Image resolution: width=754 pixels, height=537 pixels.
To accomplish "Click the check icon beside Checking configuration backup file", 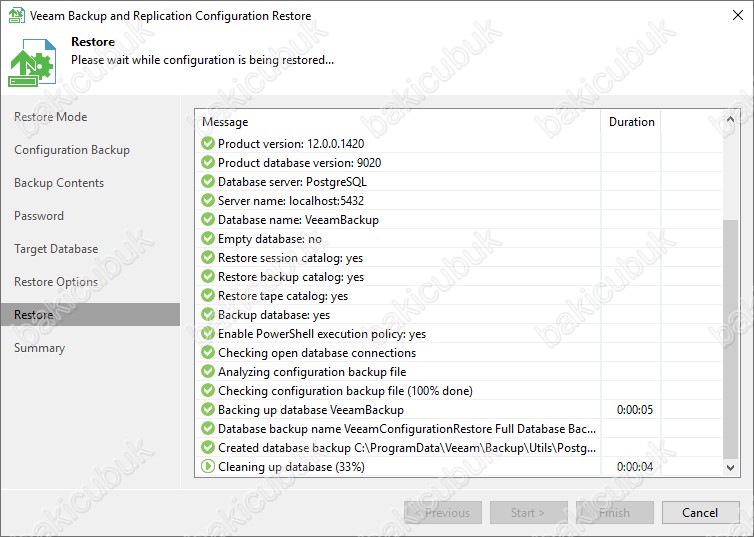I will coord(208,390).
